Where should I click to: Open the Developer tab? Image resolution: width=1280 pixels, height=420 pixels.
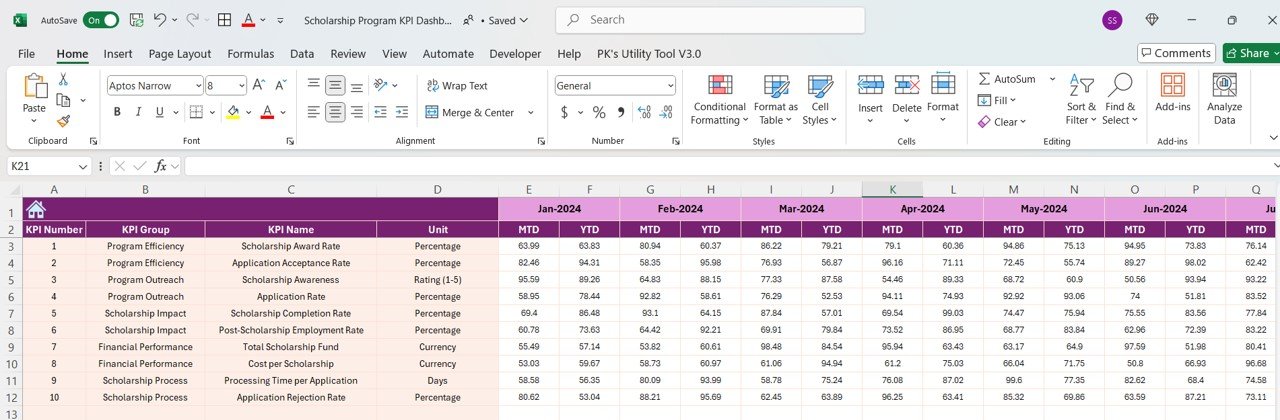515,54
